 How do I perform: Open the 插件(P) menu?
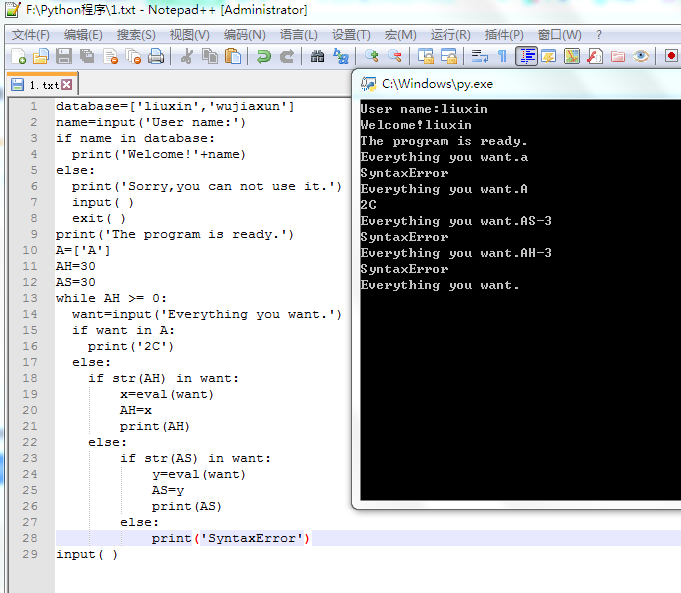pos(504,35)
